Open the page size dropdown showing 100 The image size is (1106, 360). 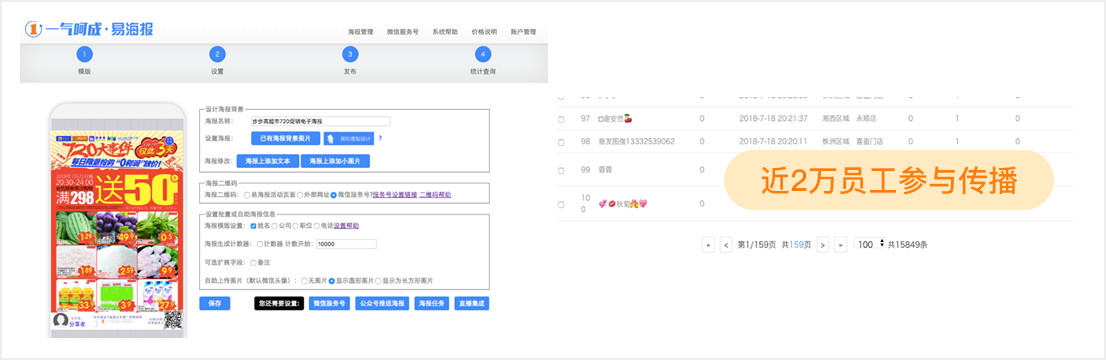click(869, 244)
